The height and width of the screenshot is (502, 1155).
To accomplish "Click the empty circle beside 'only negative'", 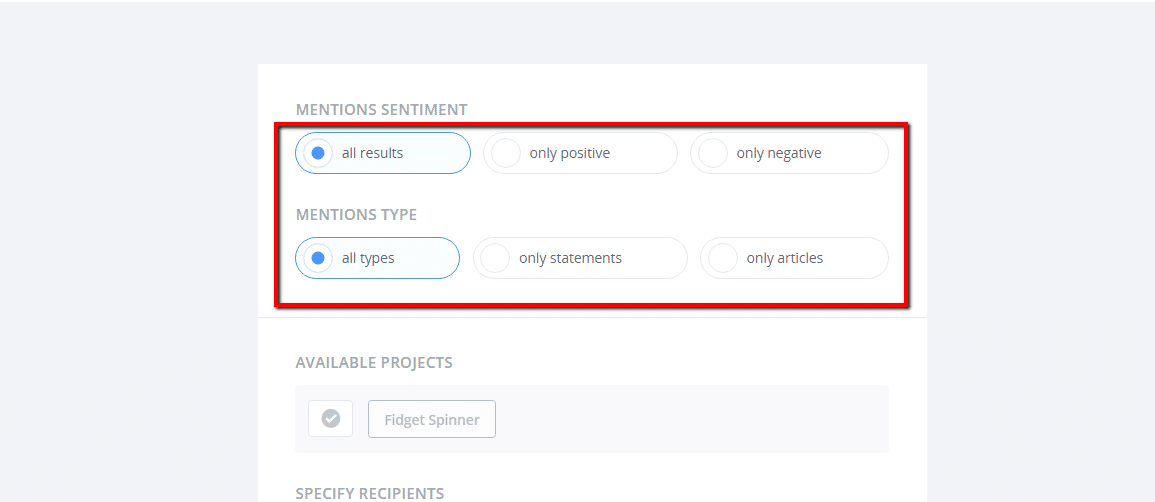I will pos(713,153).
